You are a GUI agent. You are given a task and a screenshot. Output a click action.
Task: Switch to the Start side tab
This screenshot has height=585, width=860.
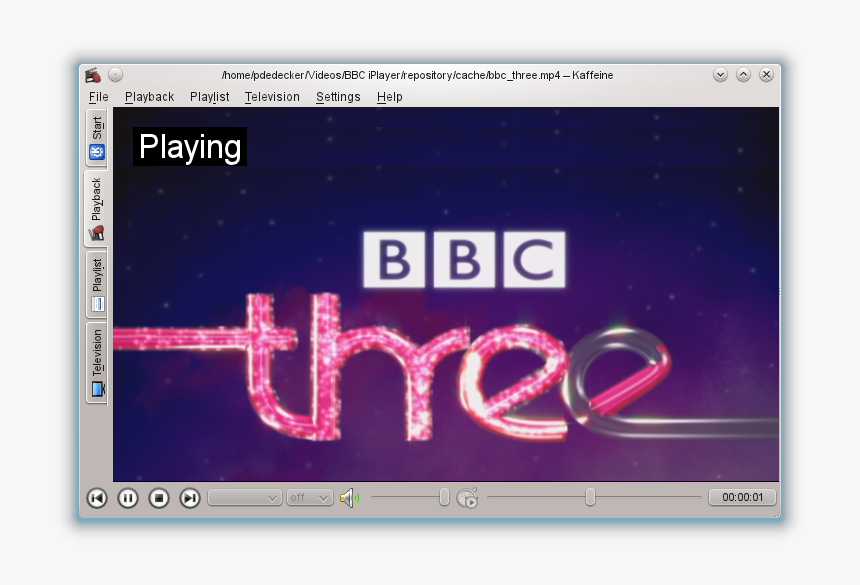(x=97, y=138)
